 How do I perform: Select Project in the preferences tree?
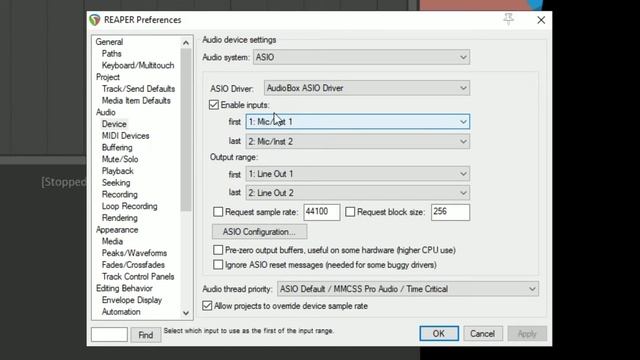point(108,77)
